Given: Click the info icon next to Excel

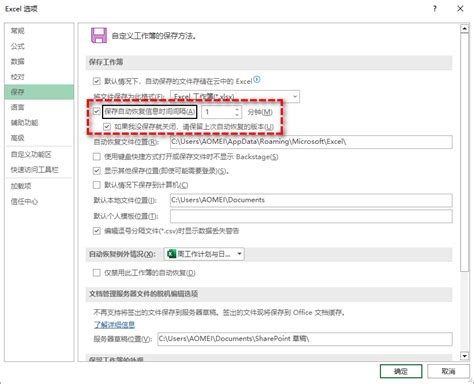Looking at the screenshot, I should 257,80.
